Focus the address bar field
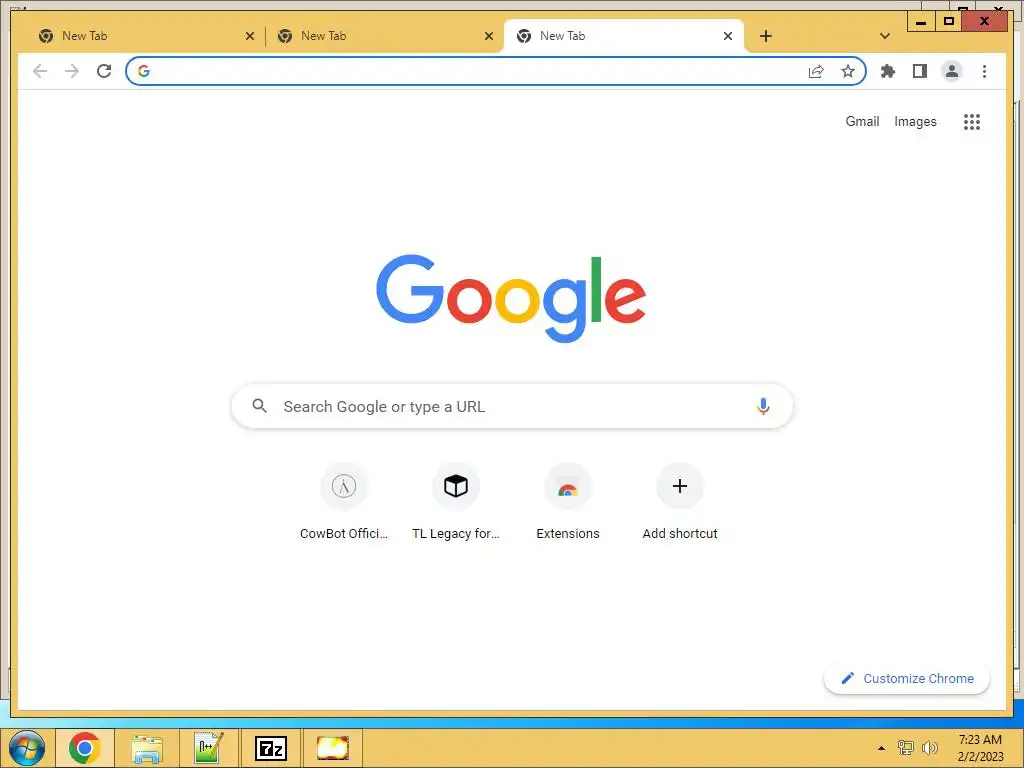This screenshot has height=768, width=1024. 496,71
